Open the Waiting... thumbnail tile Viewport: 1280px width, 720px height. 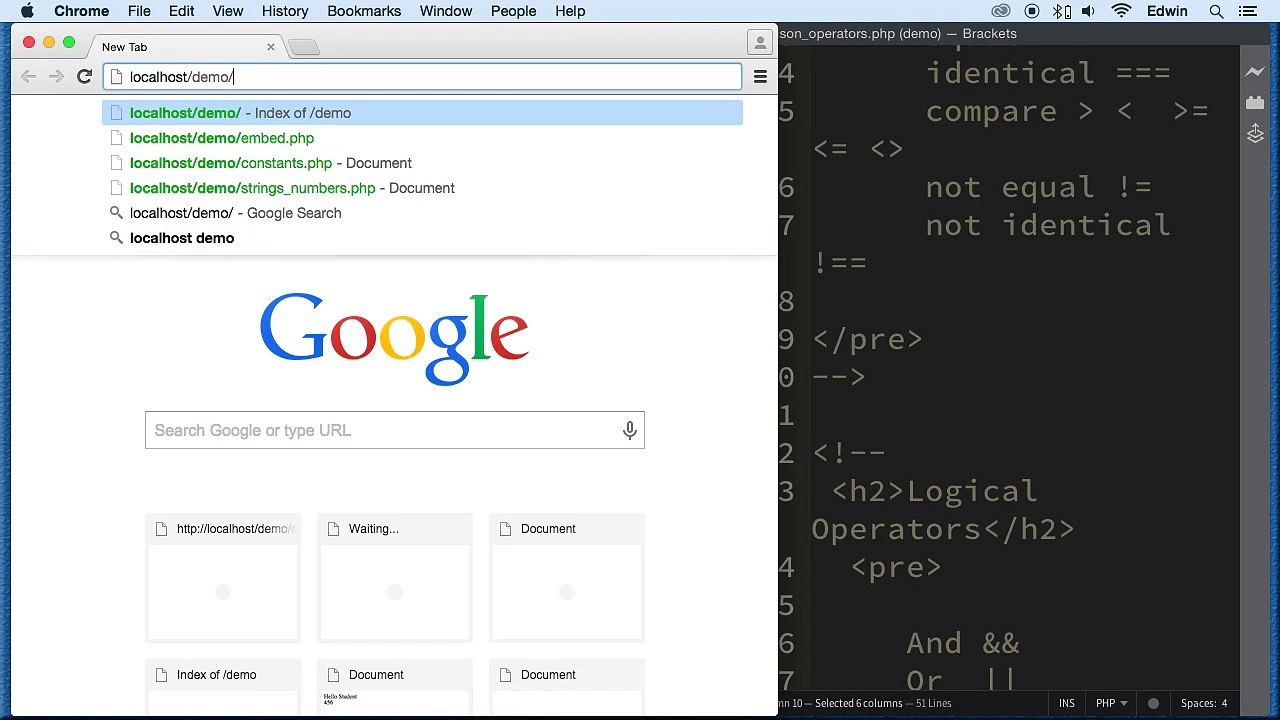pos(395,577)
